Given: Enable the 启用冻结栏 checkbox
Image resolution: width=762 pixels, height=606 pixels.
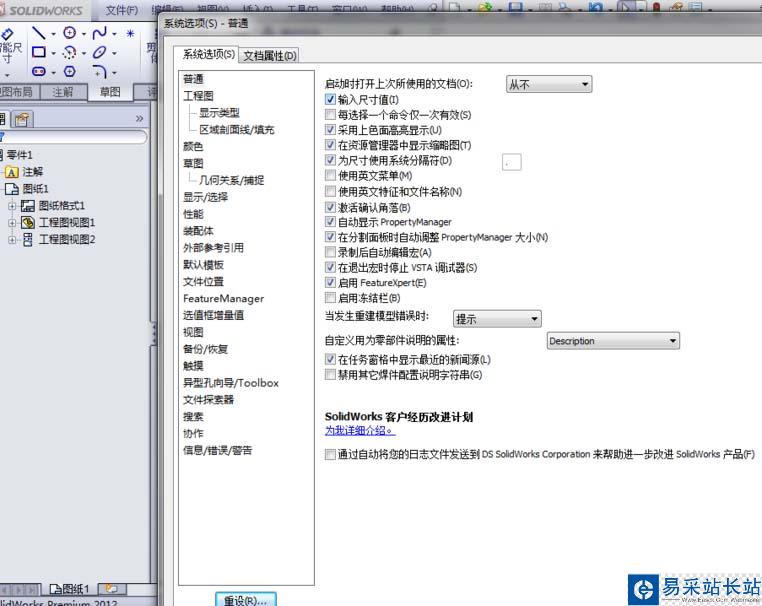Looking at the screenshot, I should tap(330, 297).
